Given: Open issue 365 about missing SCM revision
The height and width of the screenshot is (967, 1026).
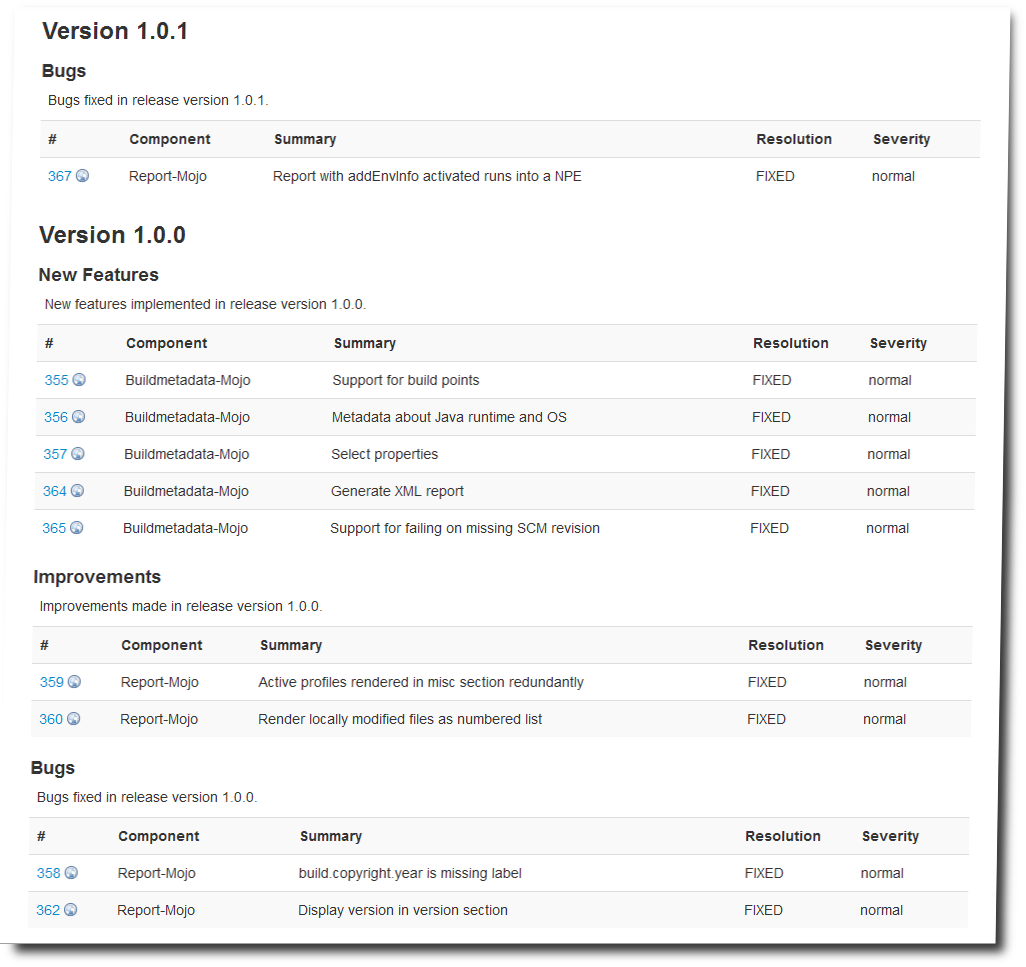Looking at the screenshot, I should (56, 528).
